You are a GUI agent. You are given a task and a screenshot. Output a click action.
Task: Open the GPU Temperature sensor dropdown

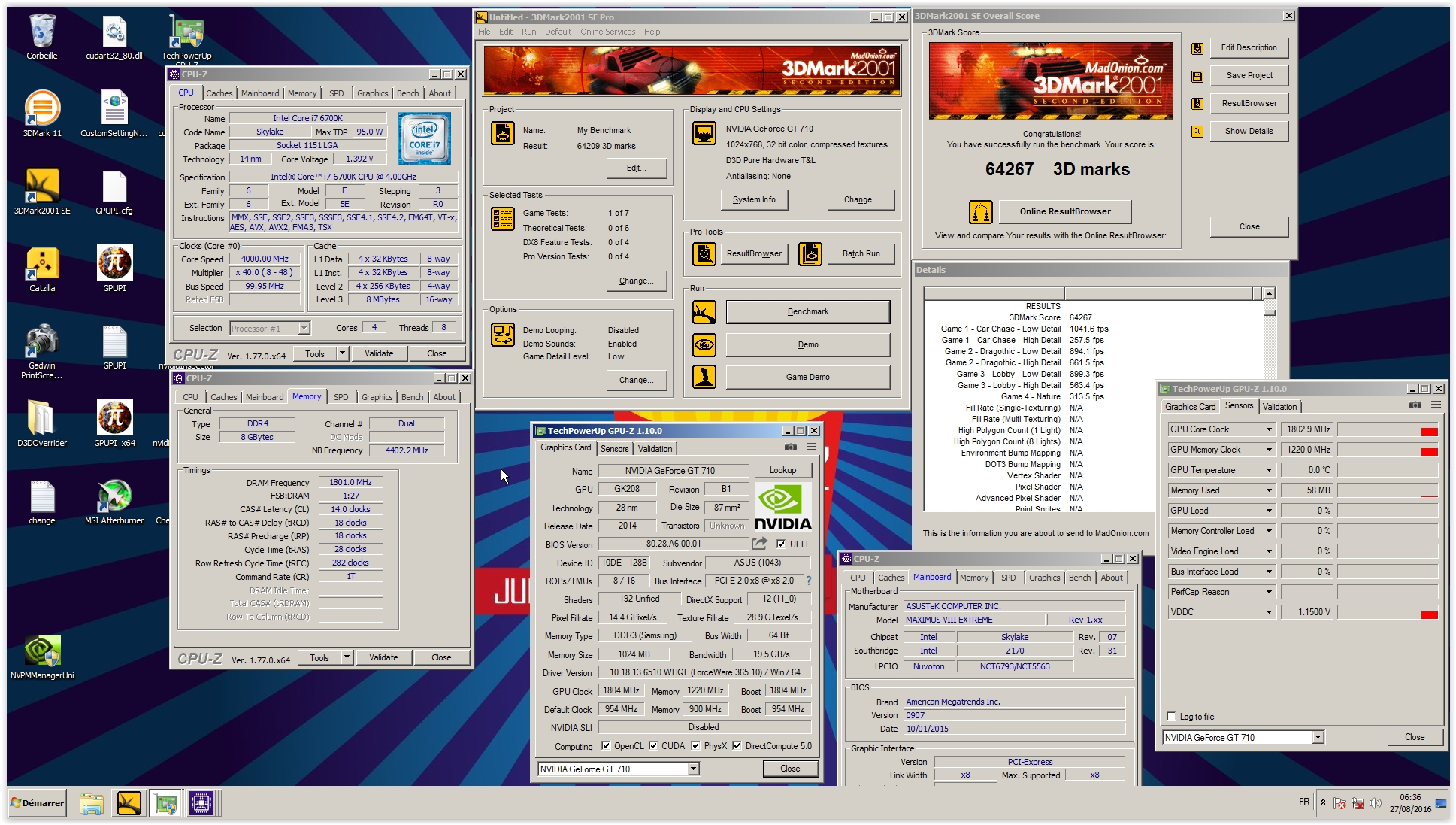pos(1269,470)
